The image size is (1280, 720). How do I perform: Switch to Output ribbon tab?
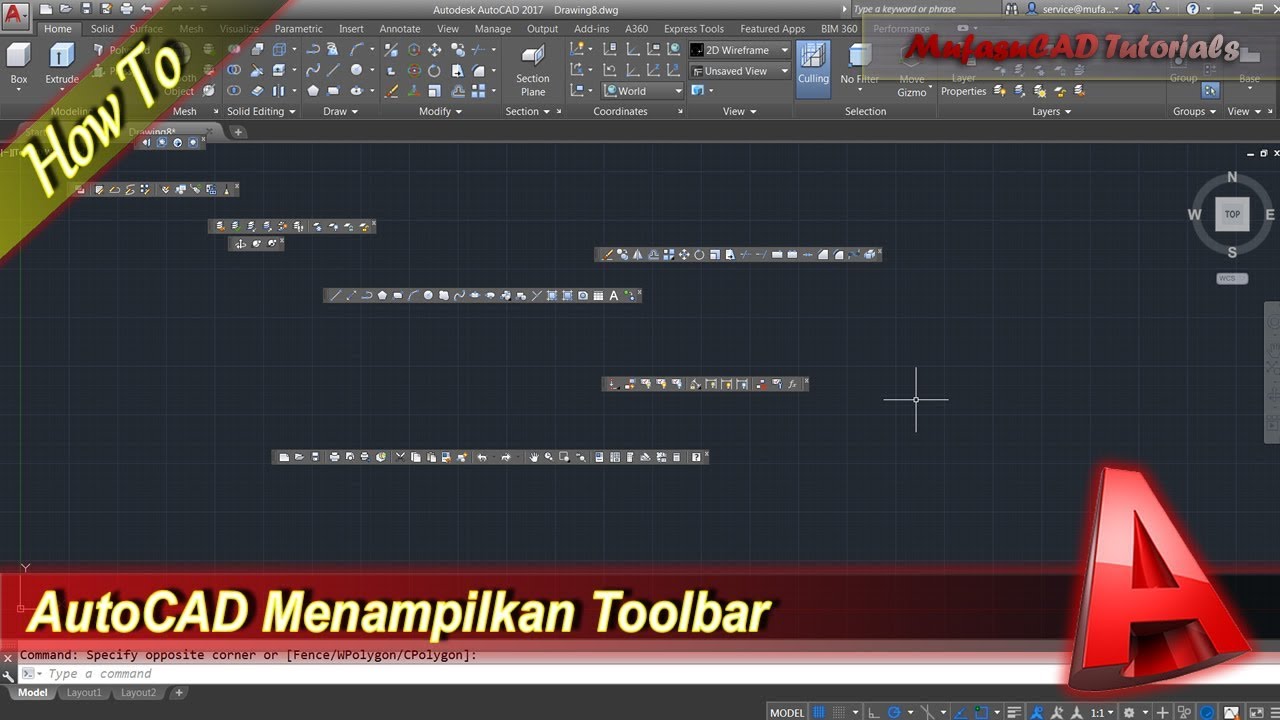coord(543,29)
